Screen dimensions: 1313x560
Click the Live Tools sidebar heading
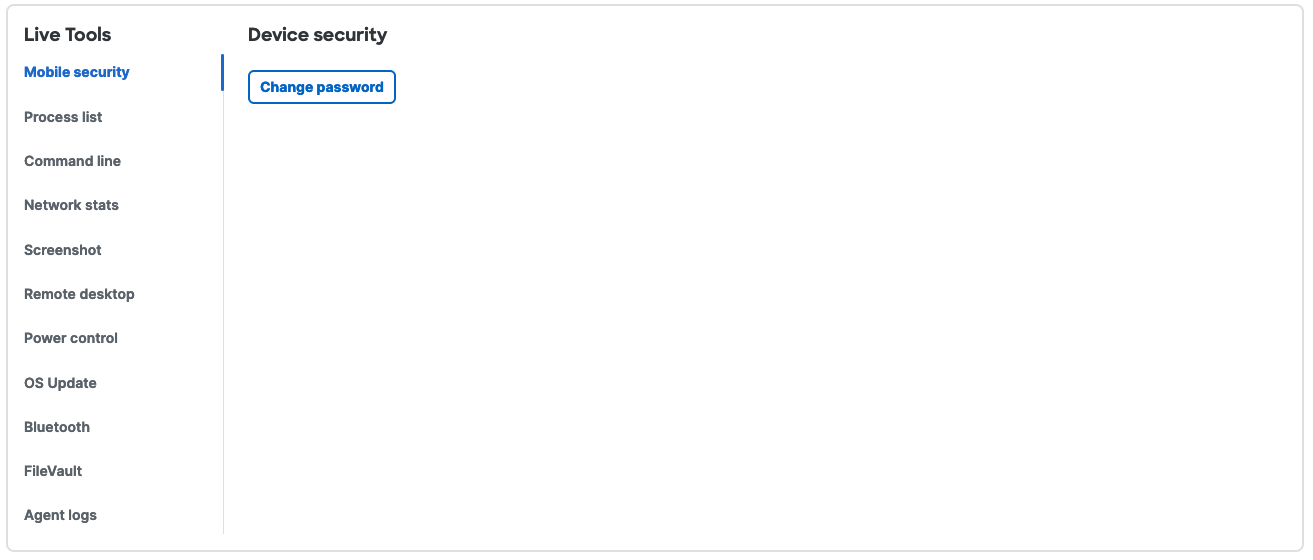[x=68, y=35]
